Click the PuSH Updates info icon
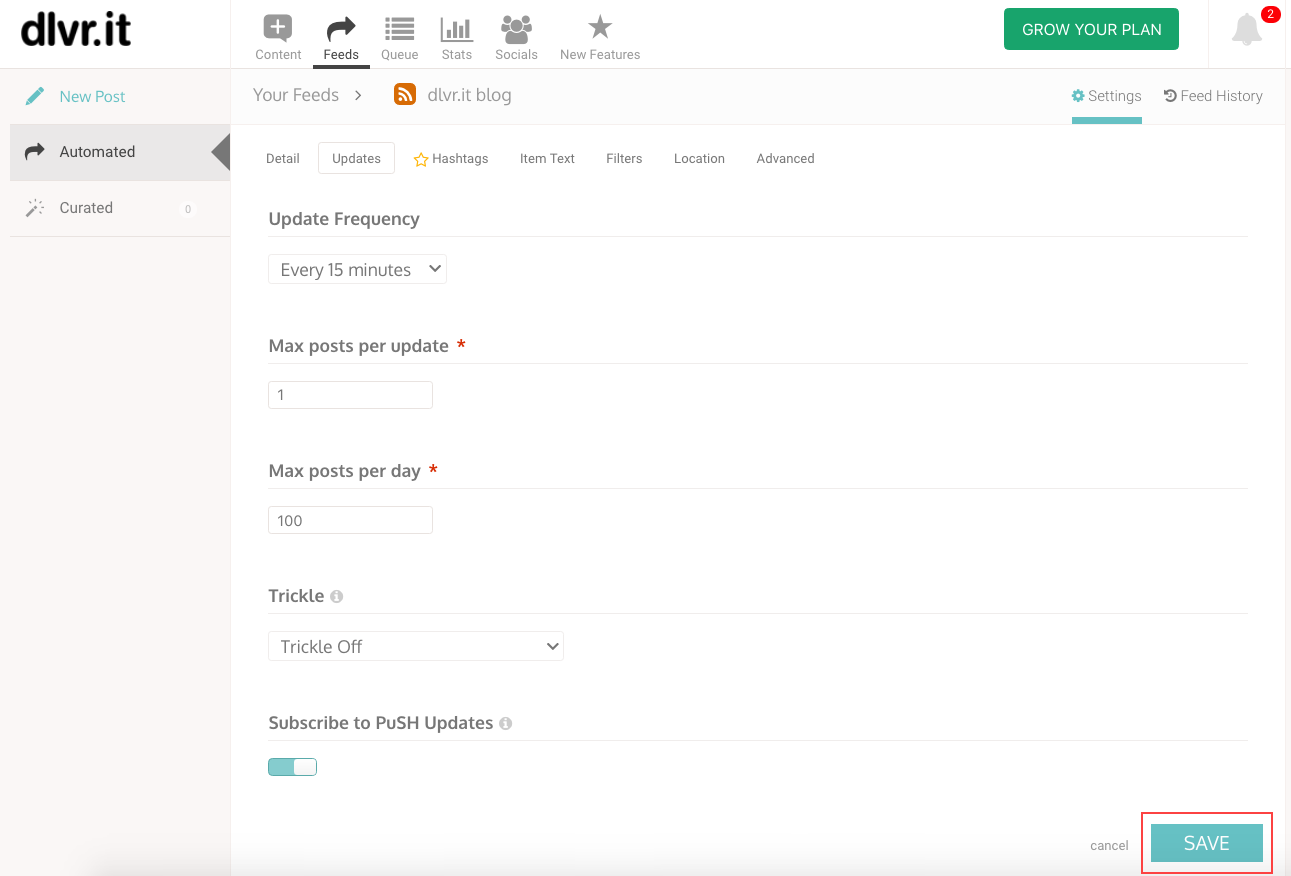The height and width of the screenshot is (876, 1291). [506, 723]
